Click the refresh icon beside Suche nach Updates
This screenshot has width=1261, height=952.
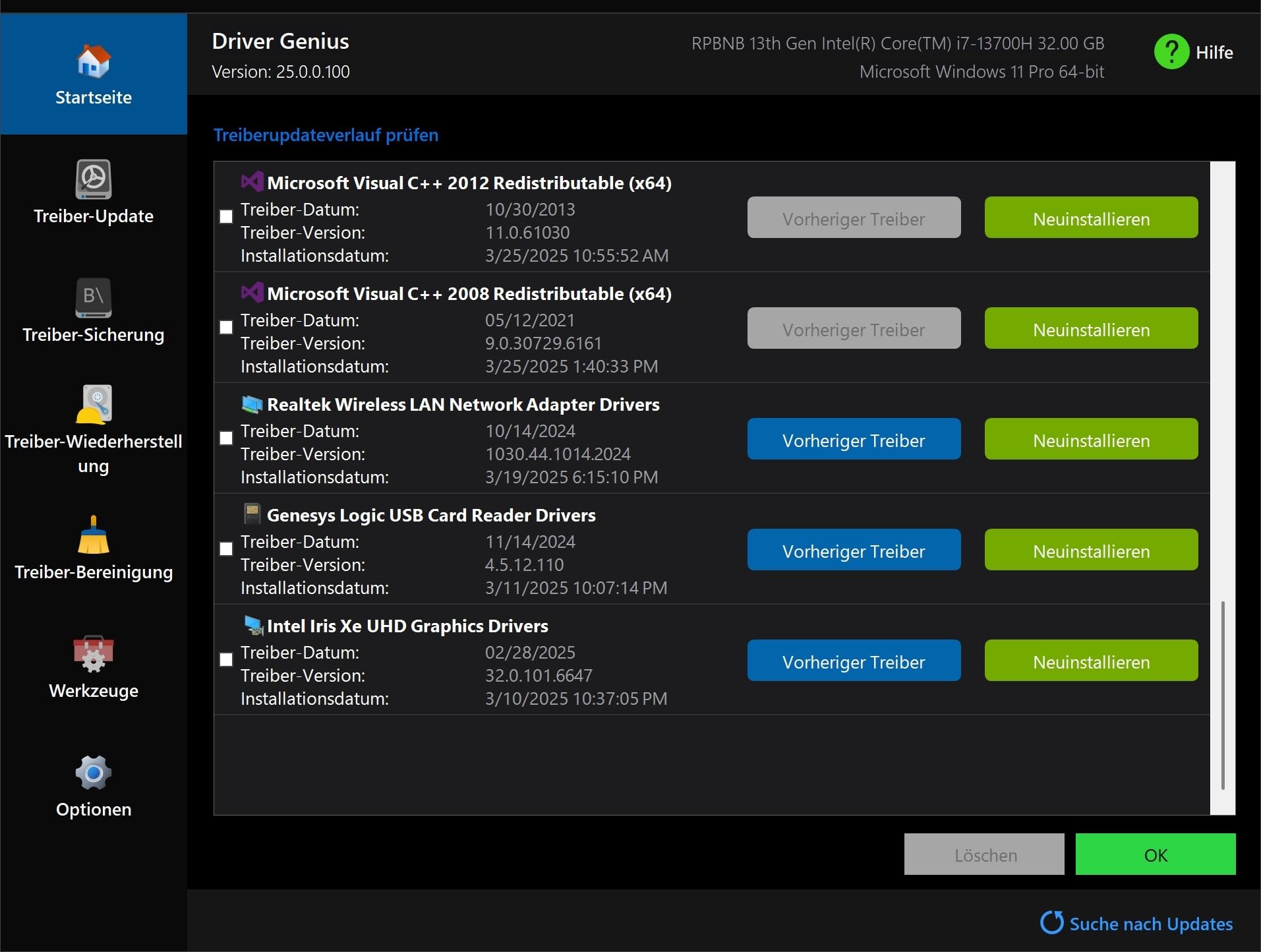(x=1051, y=922)
